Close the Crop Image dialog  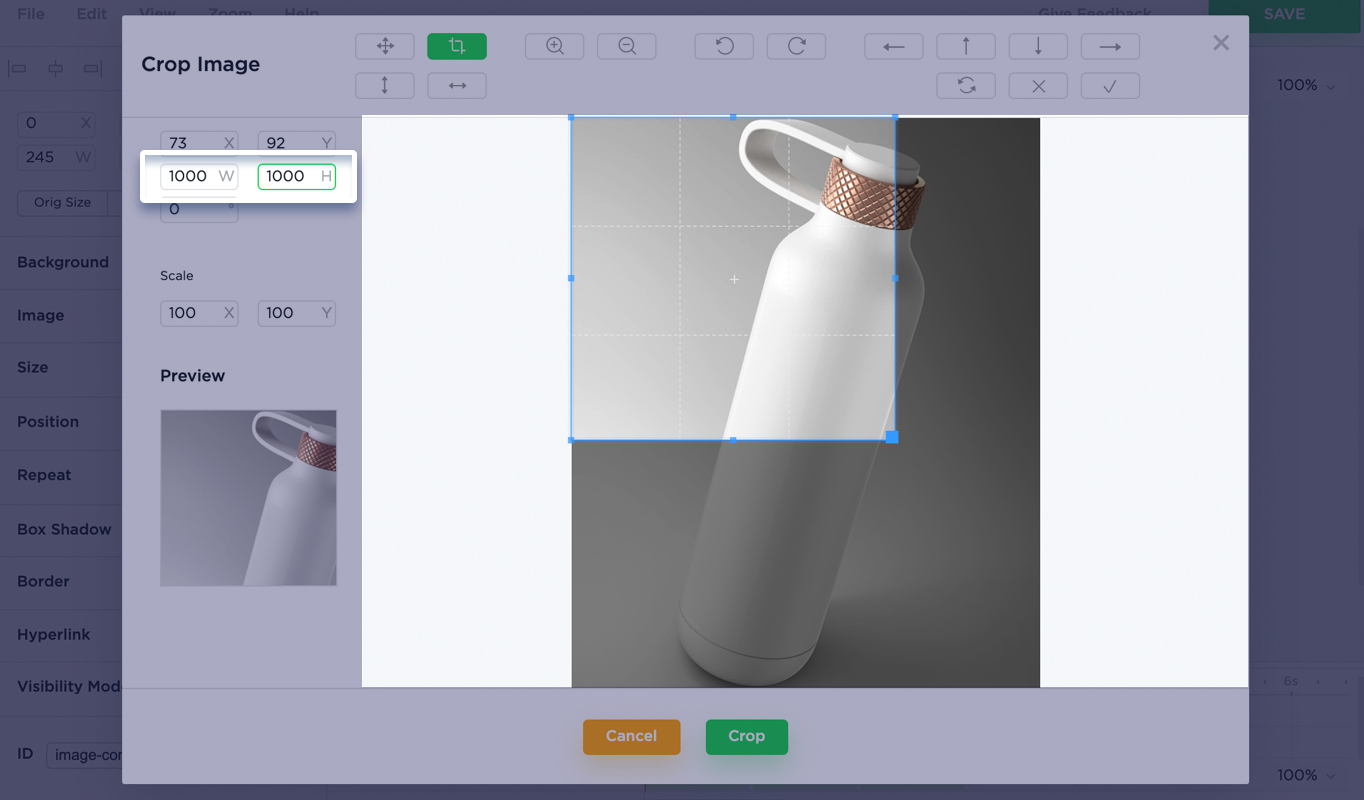point(1221,43)
